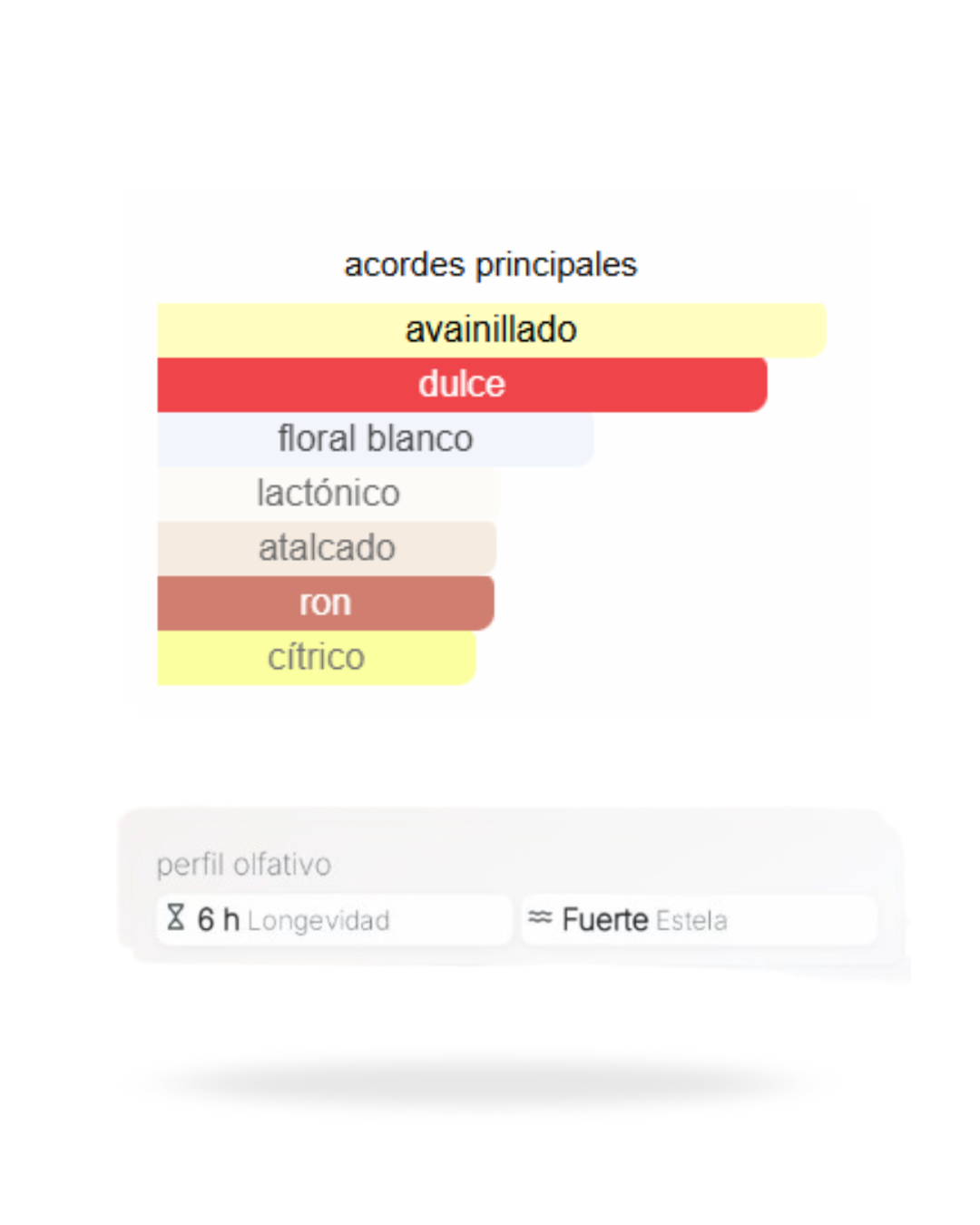Click the wavy Estela sillage icon
The height and width of the screenshot is (1225, 980).
pyautogui.click(x=540, y=917)
